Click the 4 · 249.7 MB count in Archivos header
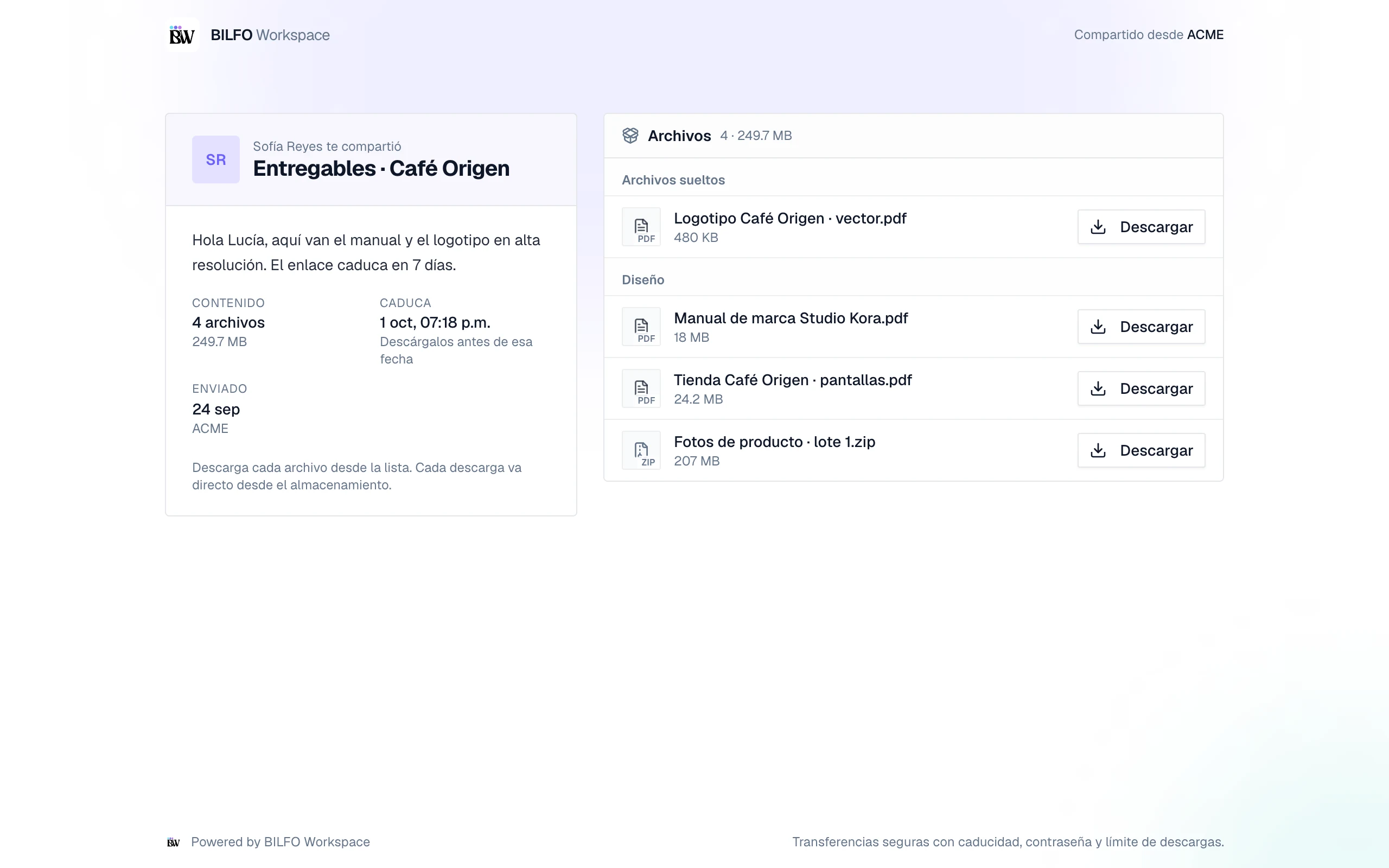 [756, 136]
